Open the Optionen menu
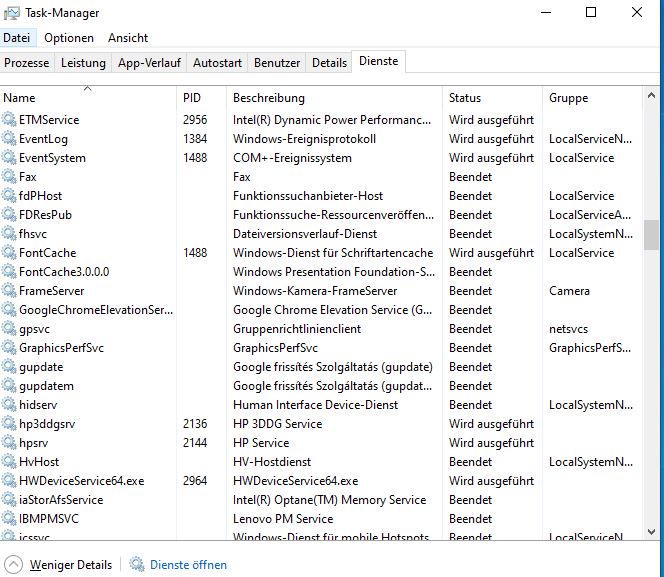Viewport: 664px width, 577px height. coord(69,38)
